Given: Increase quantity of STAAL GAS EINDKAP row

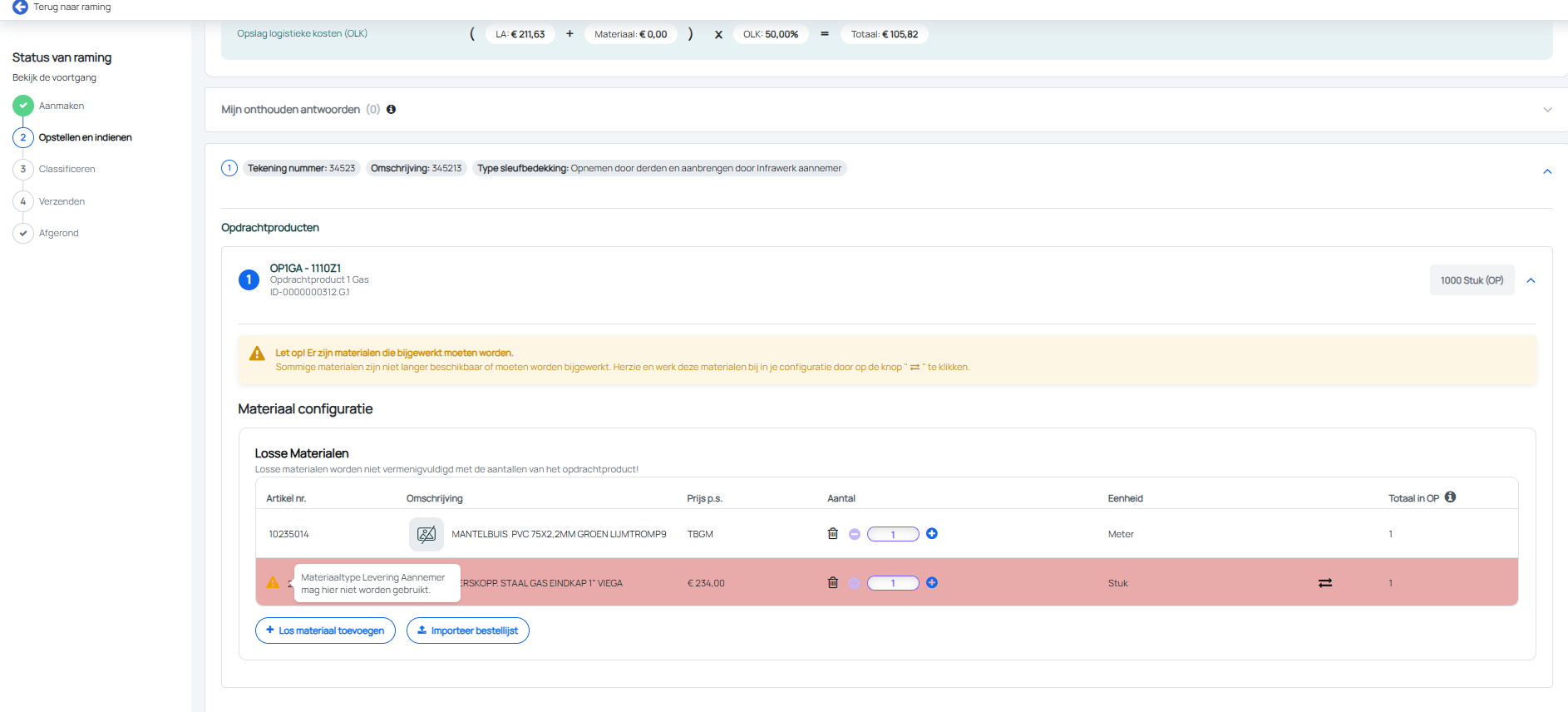Looking at the screenshot, I should tap(932, 582).
